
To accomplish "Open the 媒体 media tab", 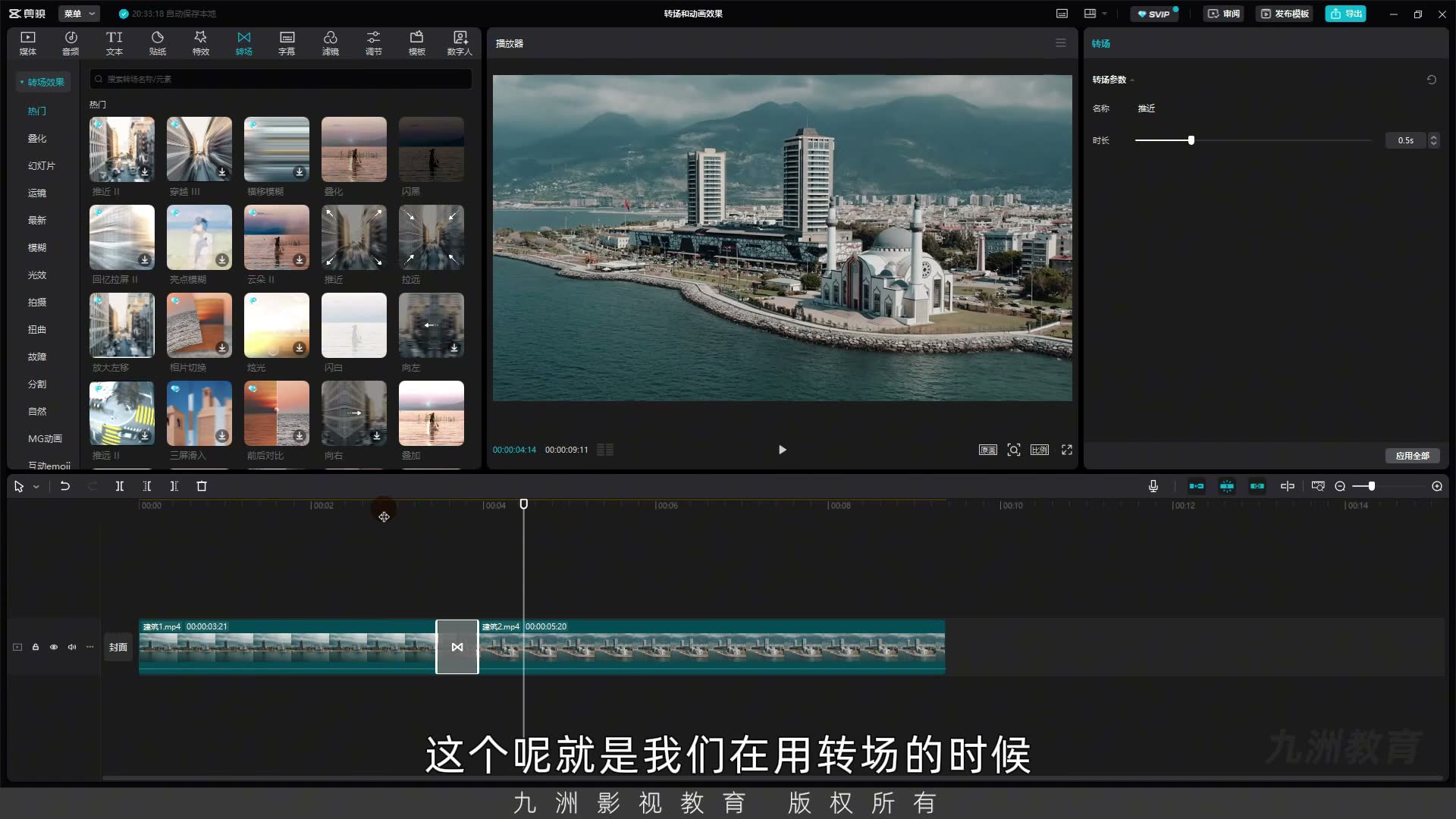I will pos(28,43).
